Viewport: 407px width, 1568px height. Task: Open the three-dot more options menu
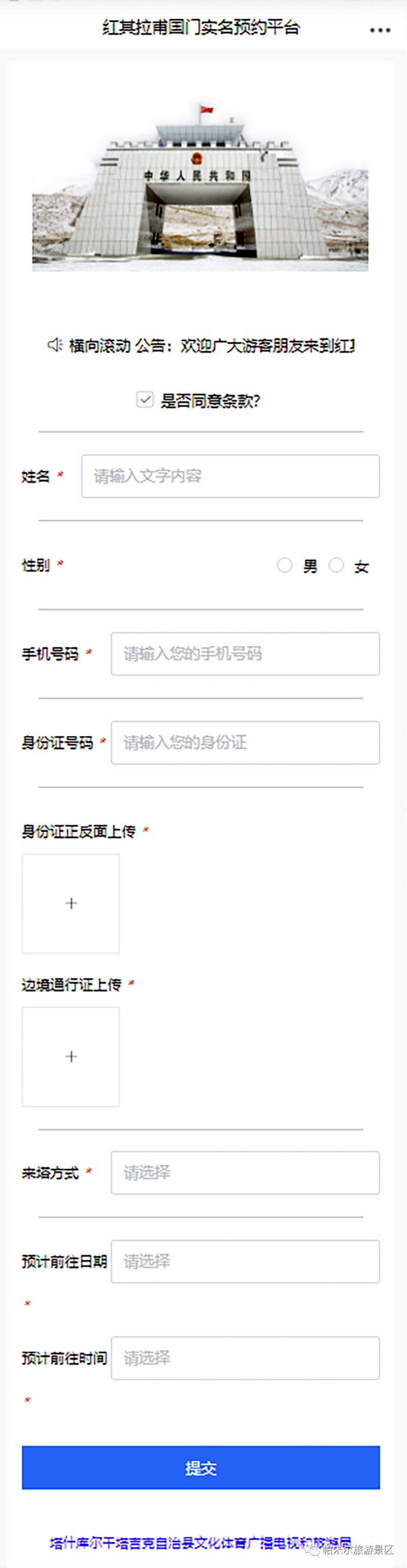pyautogui.click(x=380, y=30)
